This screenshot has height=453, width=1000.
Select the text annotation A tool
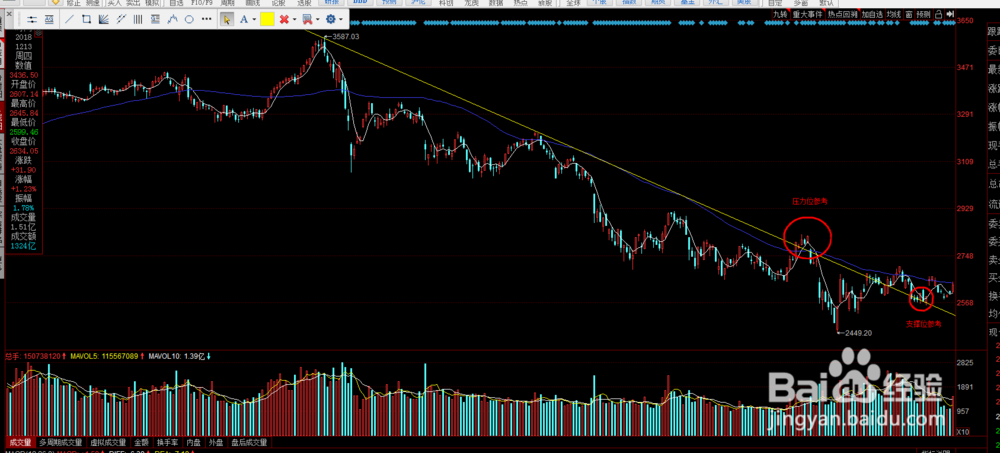244,19
